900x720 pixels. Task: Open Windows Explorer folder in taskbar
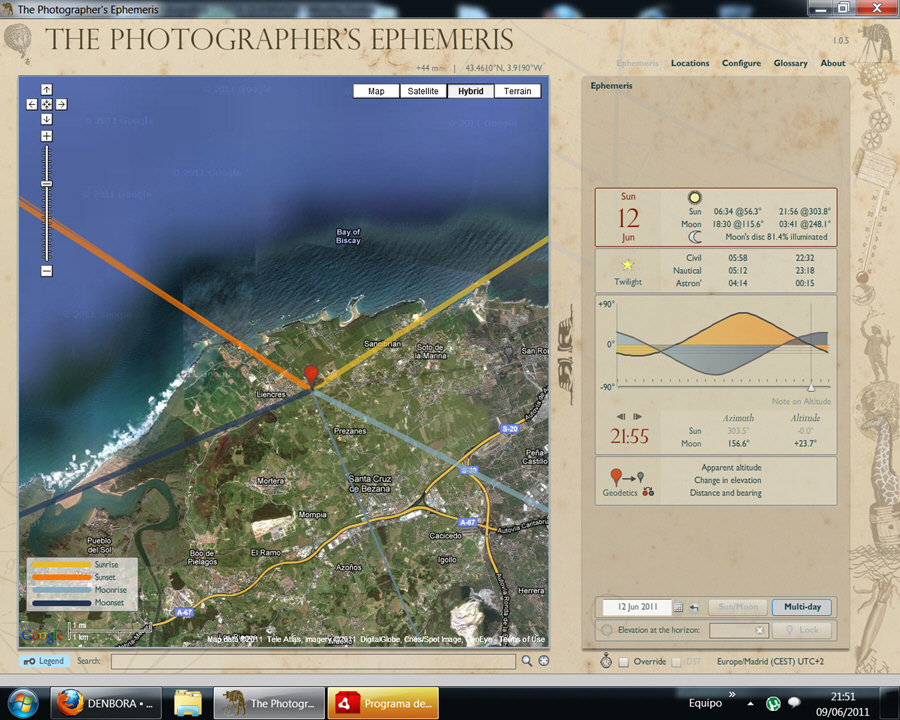pyautogui.click(x=188, y=703)
